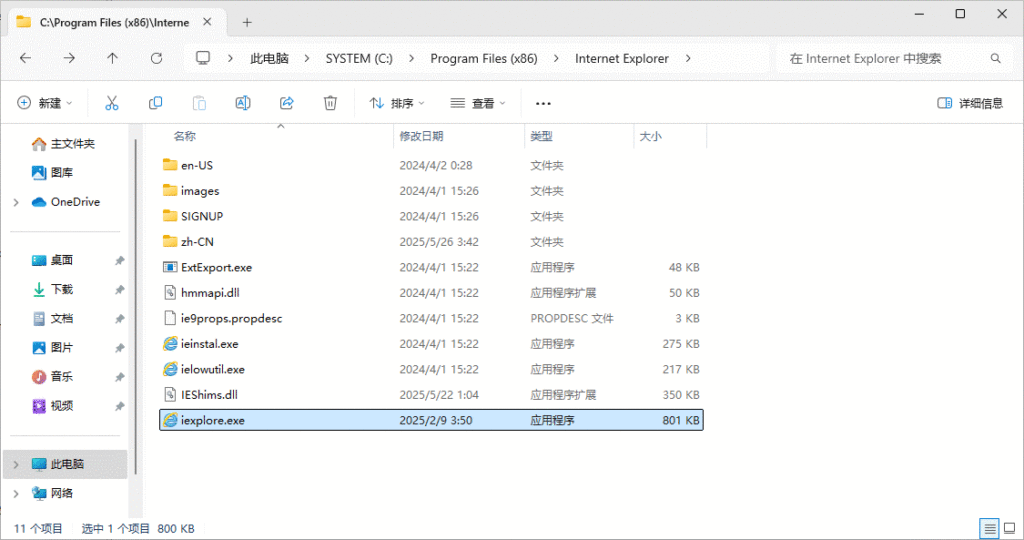This screenshot has height=540, width=1024.
Task: Unpin 视频 using its pin icon
Action: point(120,406)
